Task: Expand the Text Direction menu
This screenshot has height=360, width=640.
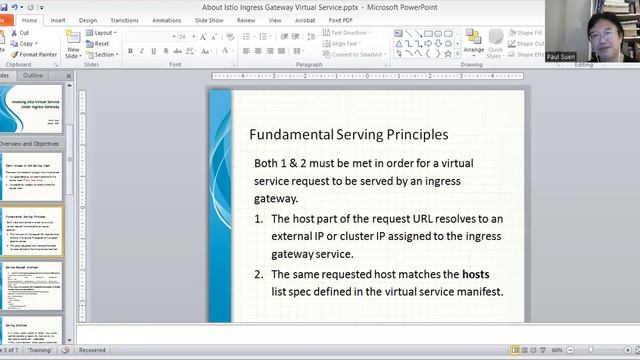Action: (x=347, y=33)
